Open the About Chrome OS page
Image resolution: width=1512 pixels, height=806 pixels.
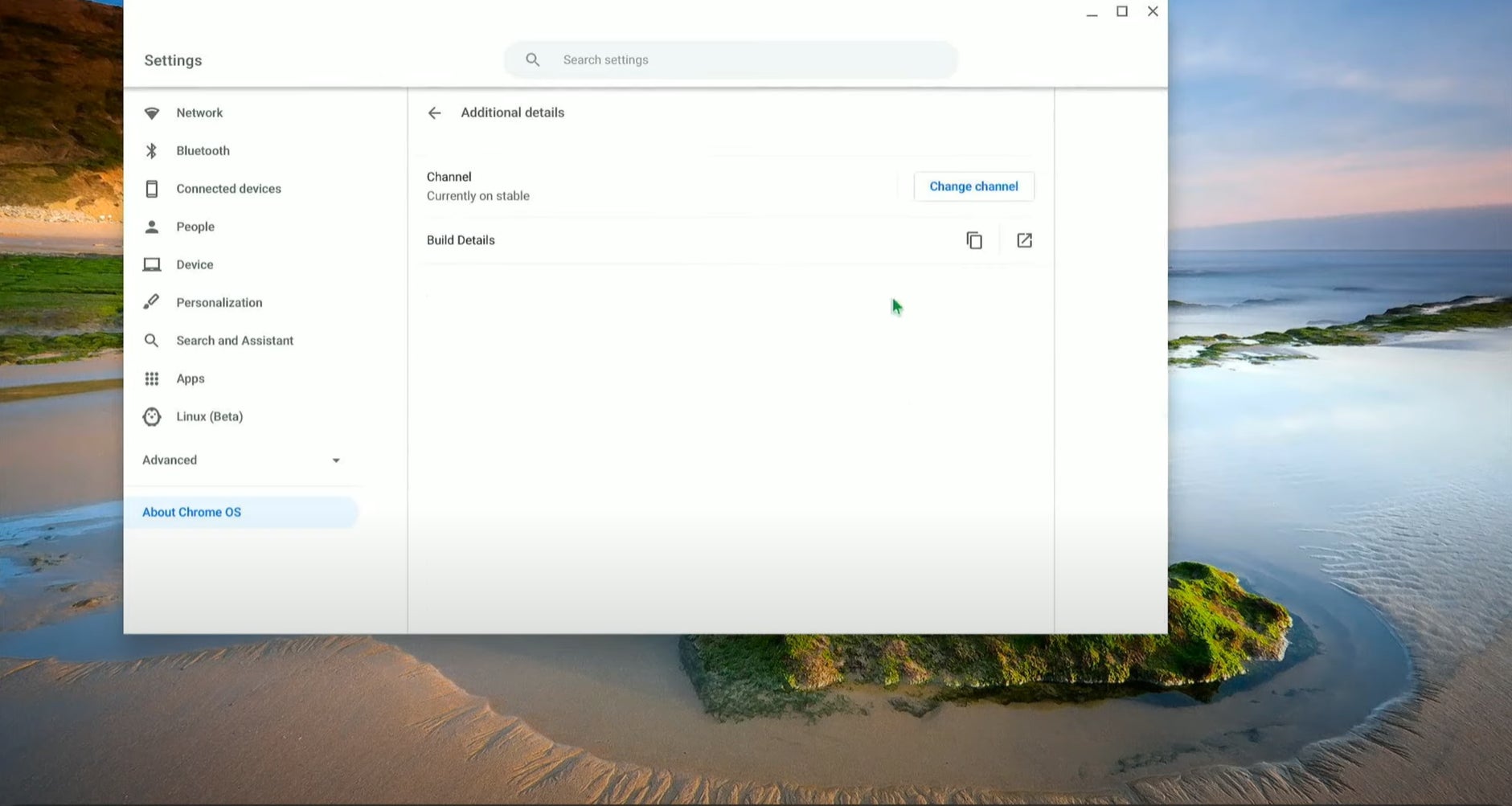(191, 513)
